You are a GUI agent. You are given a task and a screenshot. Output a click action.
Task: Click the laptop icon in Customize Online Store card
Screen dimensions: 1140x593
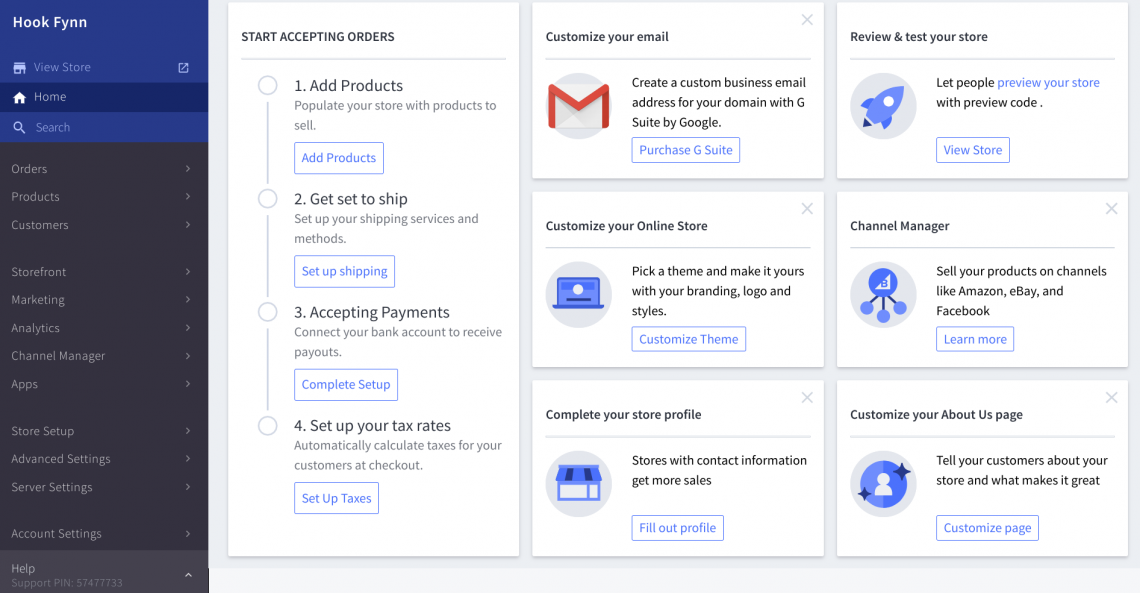point(578,294)
